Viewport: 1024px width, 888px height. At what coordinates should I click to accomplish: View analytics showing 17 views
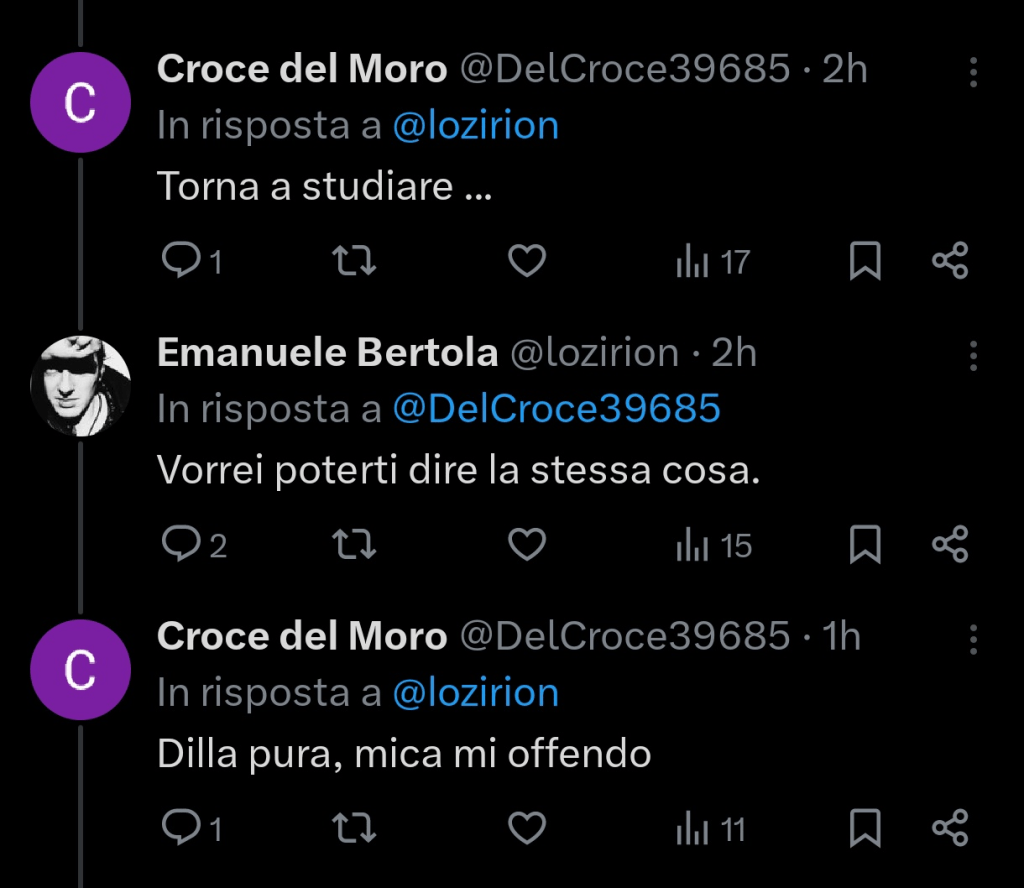713,263
